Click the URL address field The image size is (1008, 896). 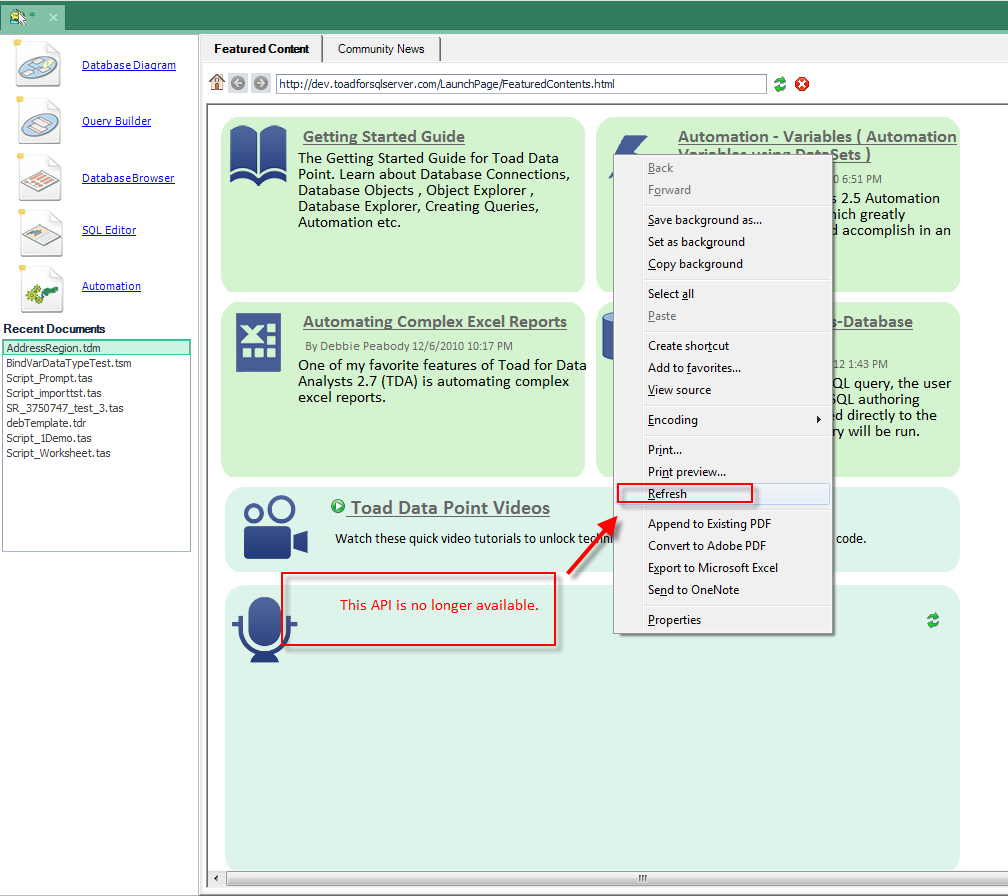pos(521,84)
